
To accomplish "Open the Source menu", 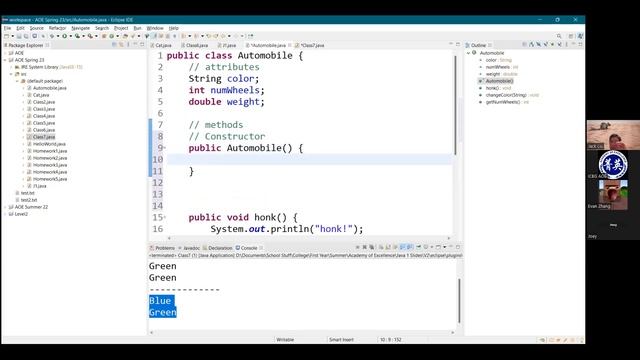I will tap(36, 28).
